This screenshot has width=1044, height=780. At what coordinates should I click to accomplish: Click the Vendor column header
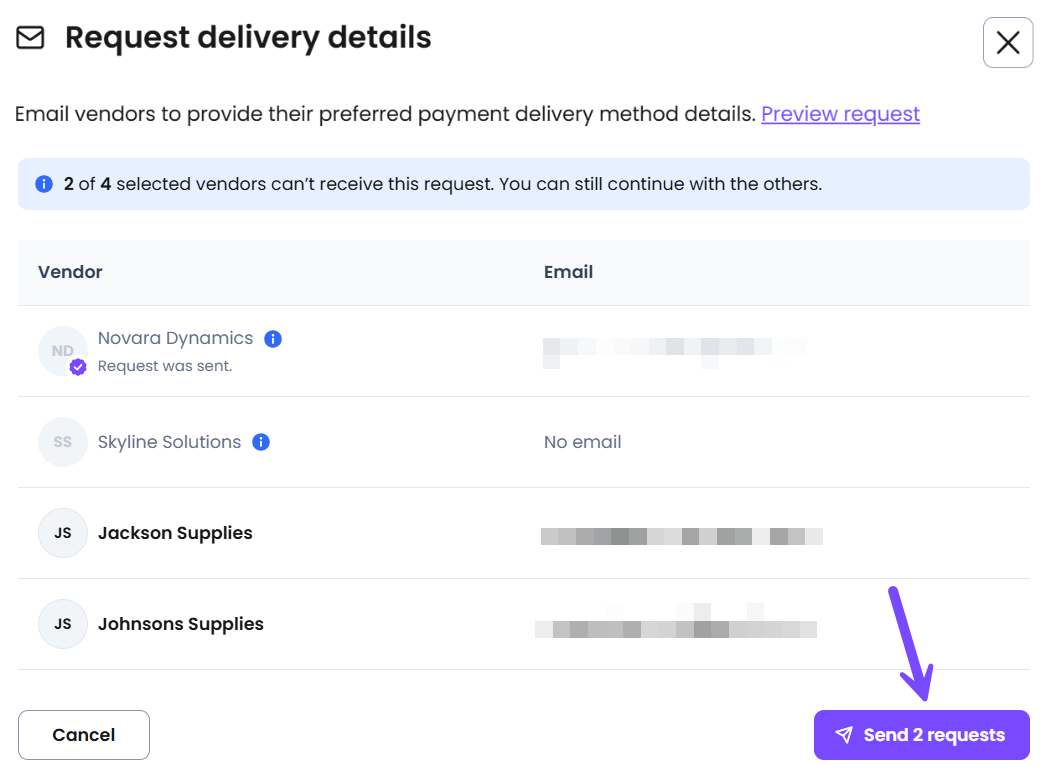(70, 272)
